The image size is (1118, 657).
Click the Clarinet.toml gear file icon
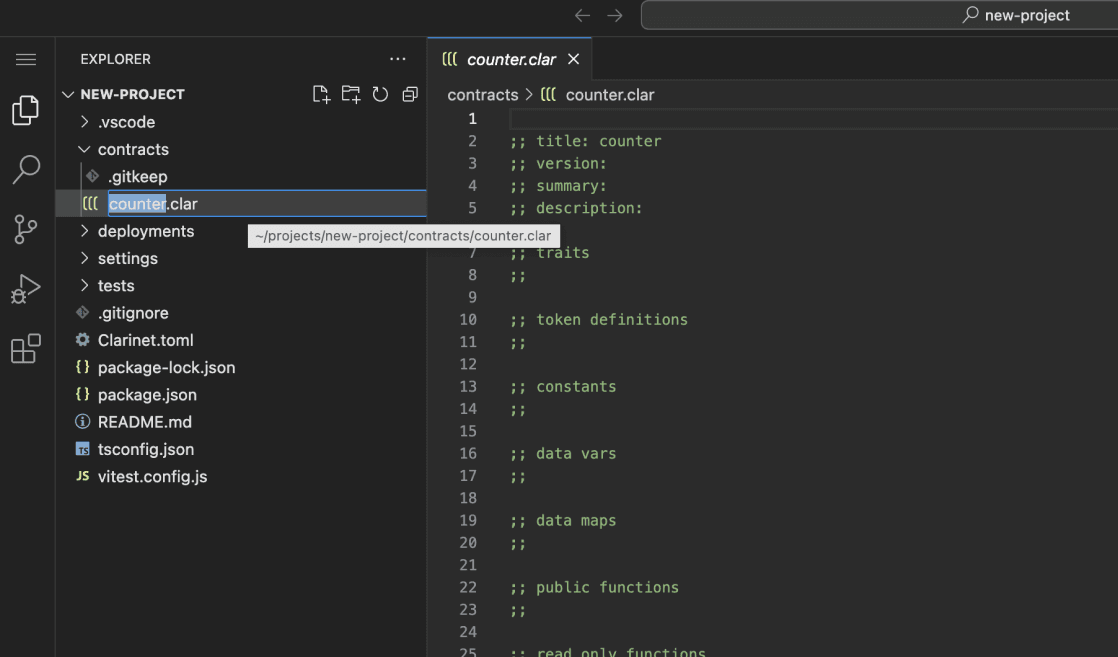point(83,340)
